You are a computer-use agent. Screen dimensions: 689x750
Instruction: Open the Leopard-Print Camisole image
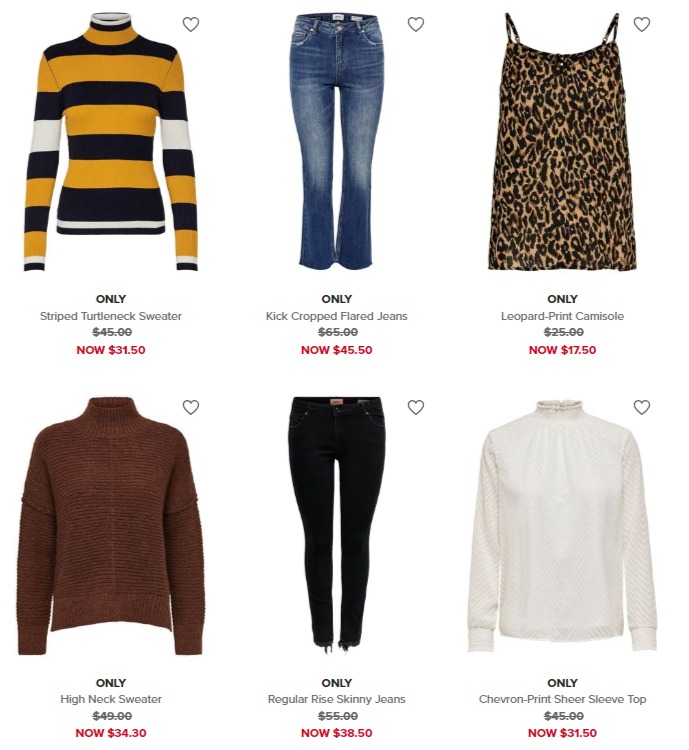[x=563, y=142]
